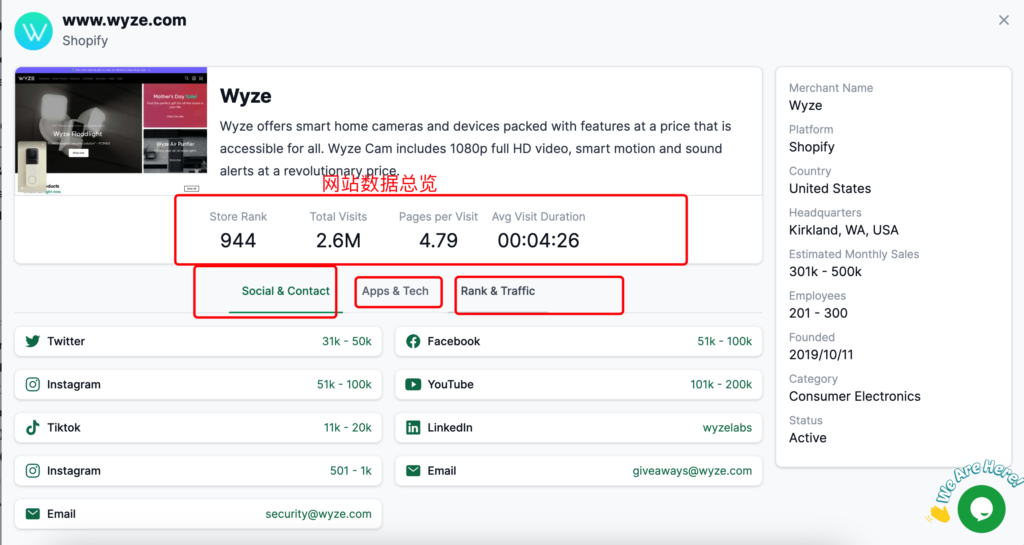This screenshot has height=545, width=1024.
Task: Click the YouTube play icon
Action: (413, 384)
